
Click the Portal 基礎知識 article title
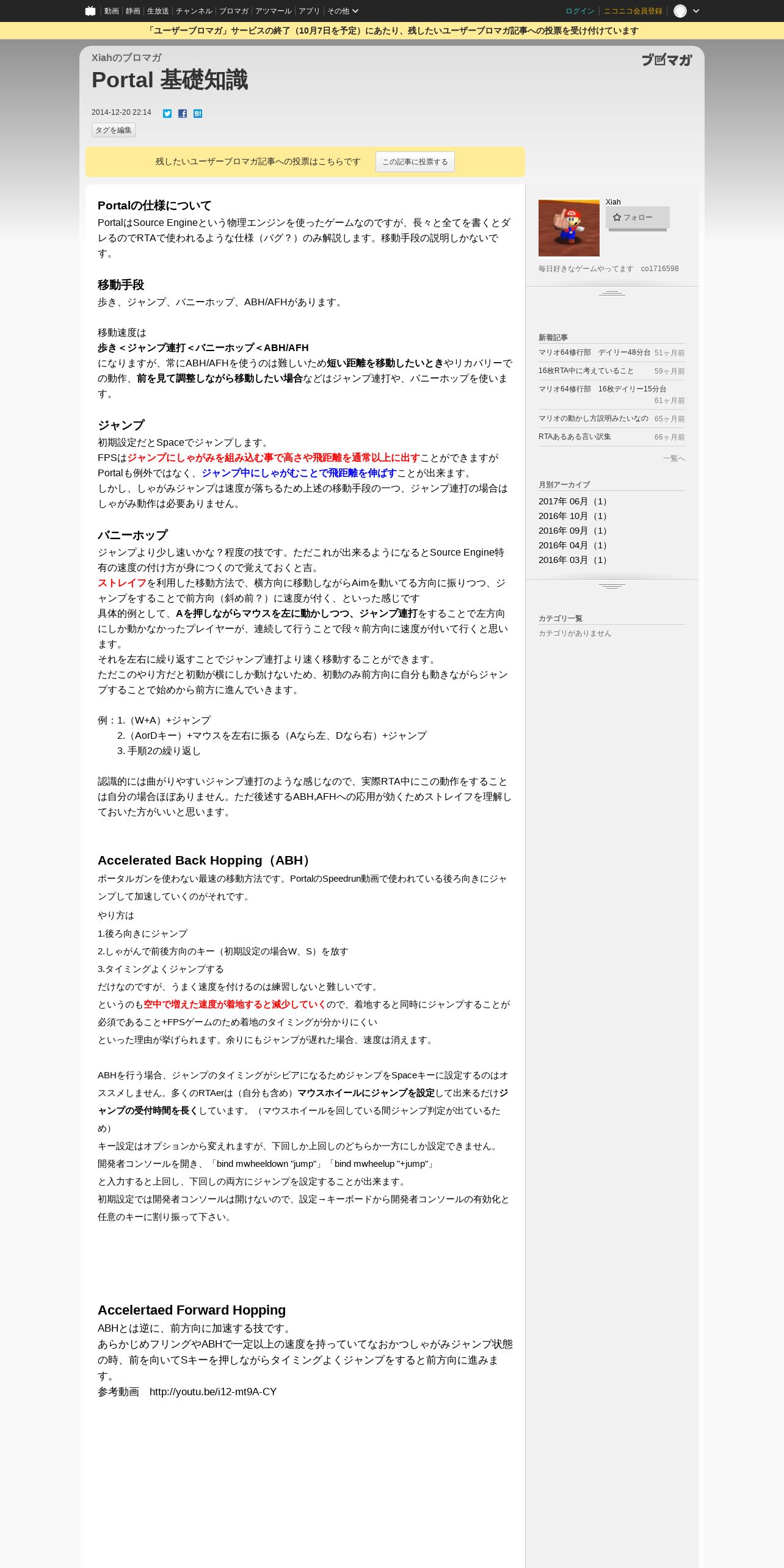[170, 80]
